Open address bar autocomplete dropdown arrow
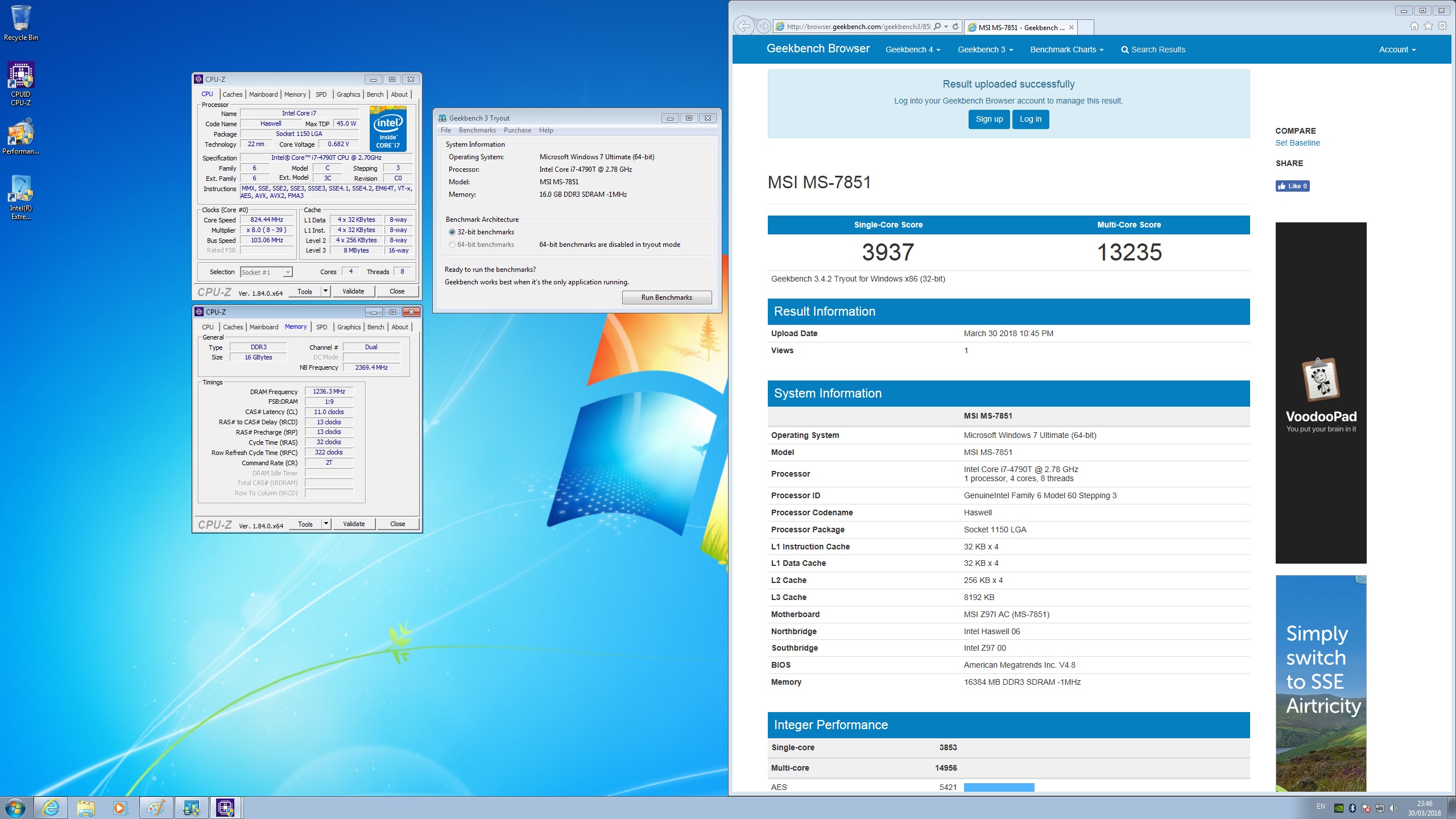The image size is (1456, 819). [946, 26]
